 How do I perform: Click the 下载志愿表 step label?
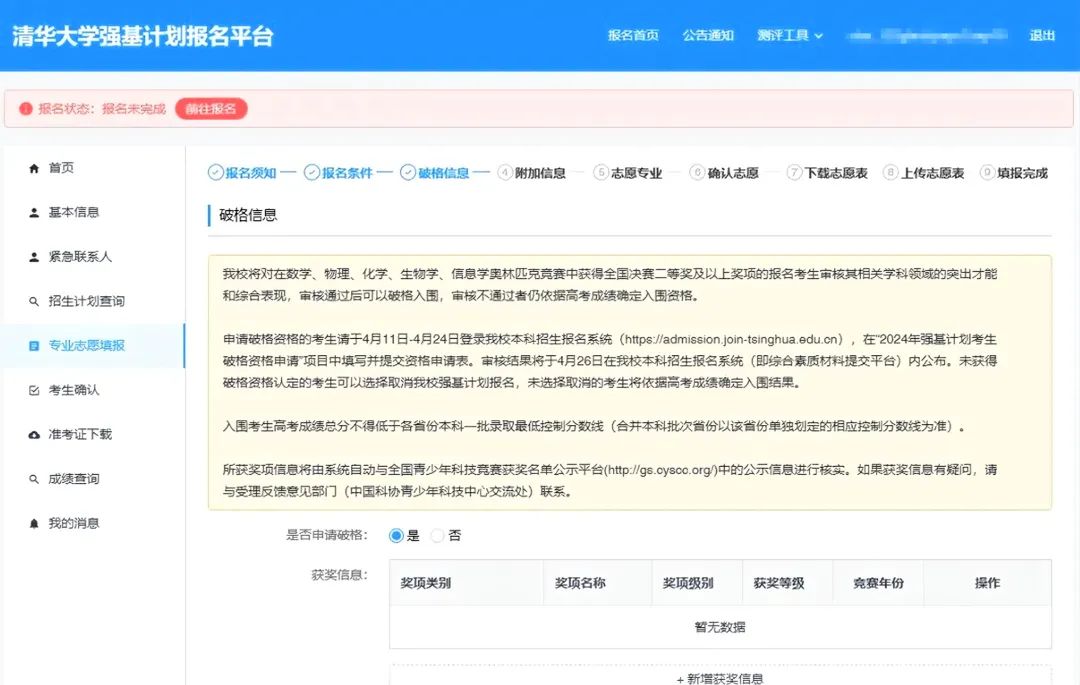[836, 173]
